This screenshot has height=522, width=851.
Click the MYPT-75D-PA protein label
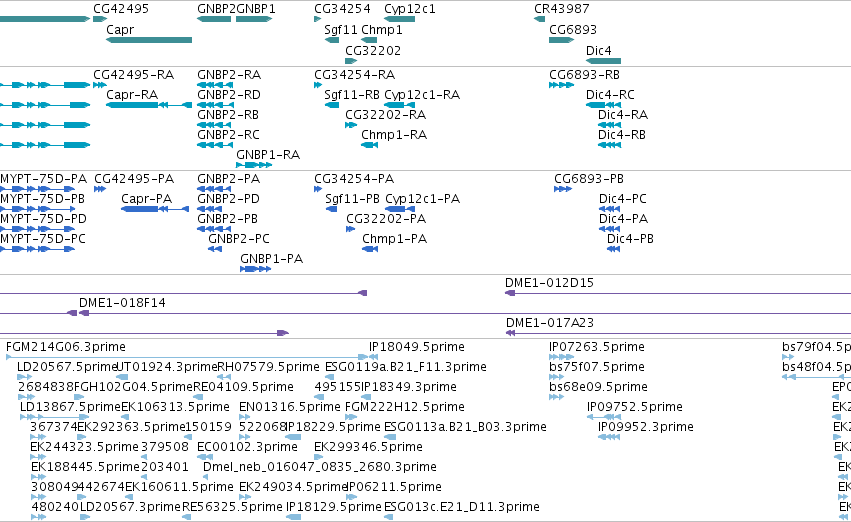[x=43, y=179]
